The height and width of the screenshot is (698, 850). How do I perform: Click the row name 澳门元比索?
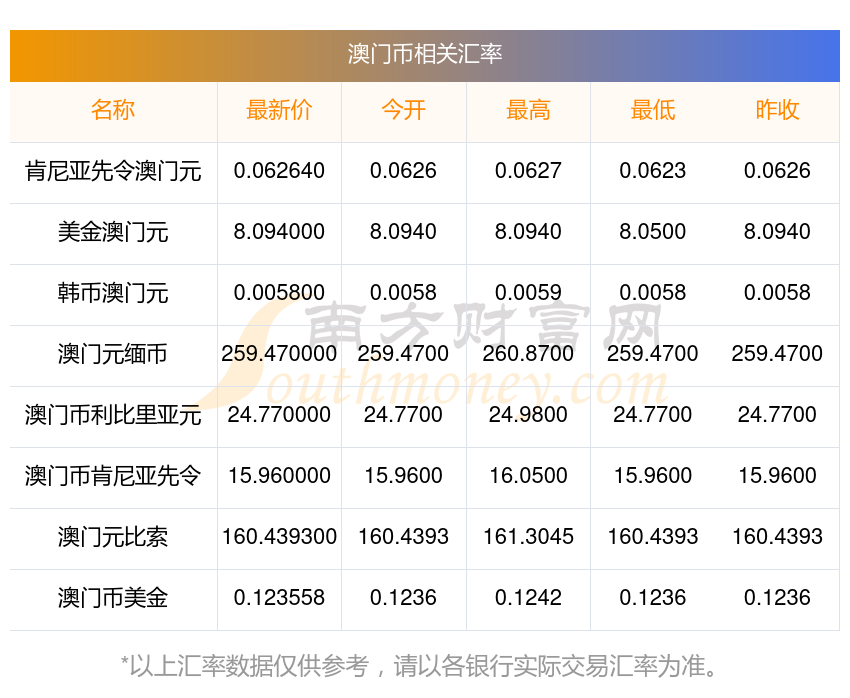pos(113,537)
